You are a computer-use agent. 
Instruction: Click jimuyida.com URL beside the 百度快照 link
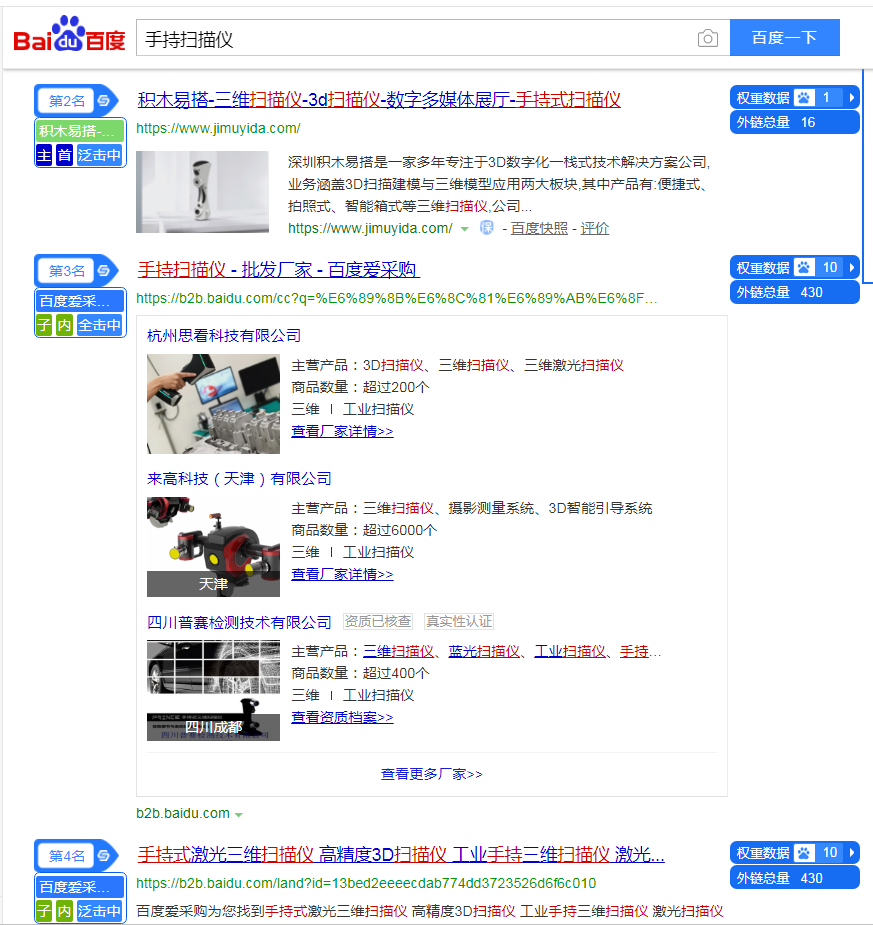coord(370,228)
